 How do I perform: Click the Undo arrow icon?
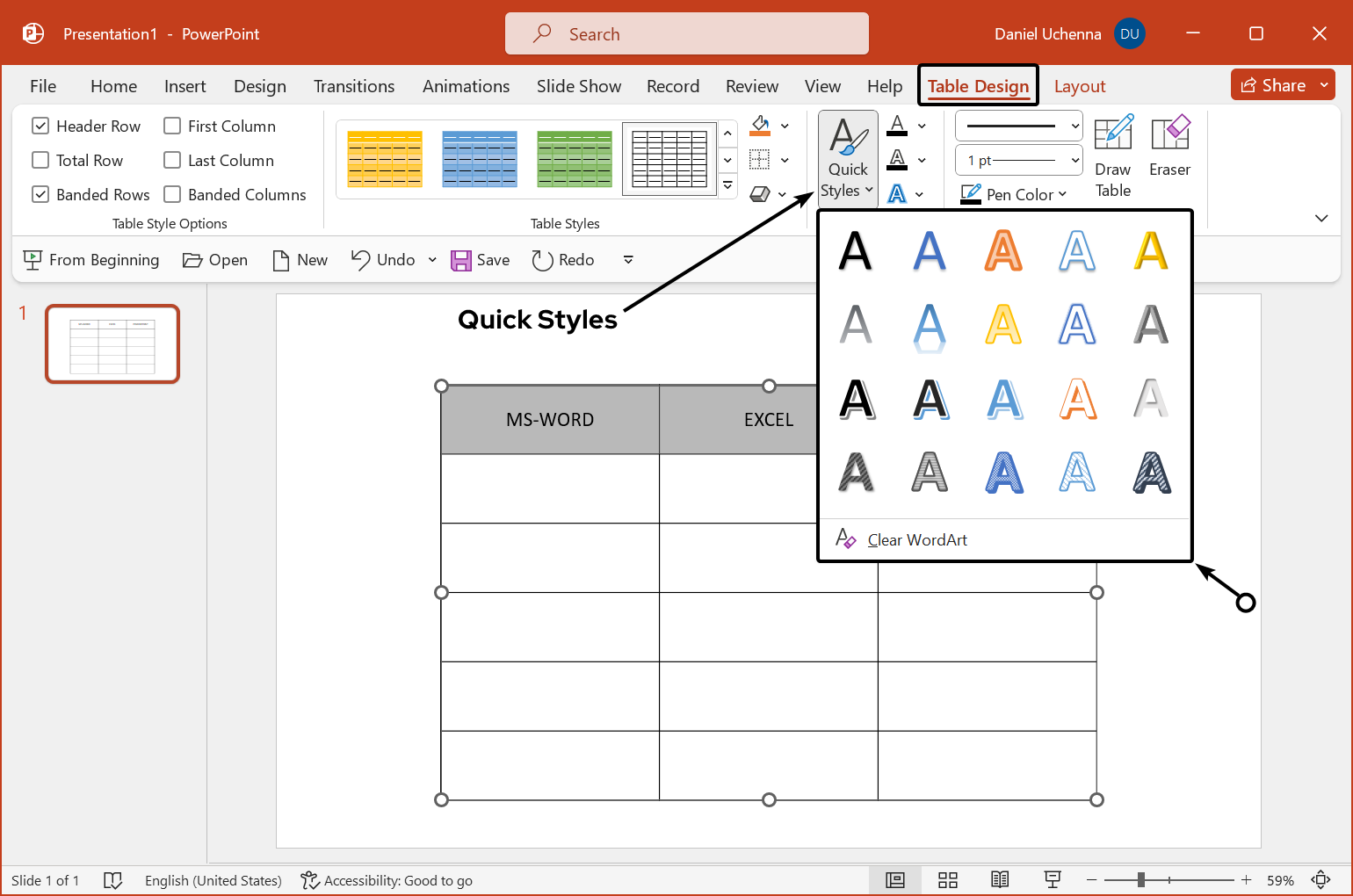click(x=361, y=260)
